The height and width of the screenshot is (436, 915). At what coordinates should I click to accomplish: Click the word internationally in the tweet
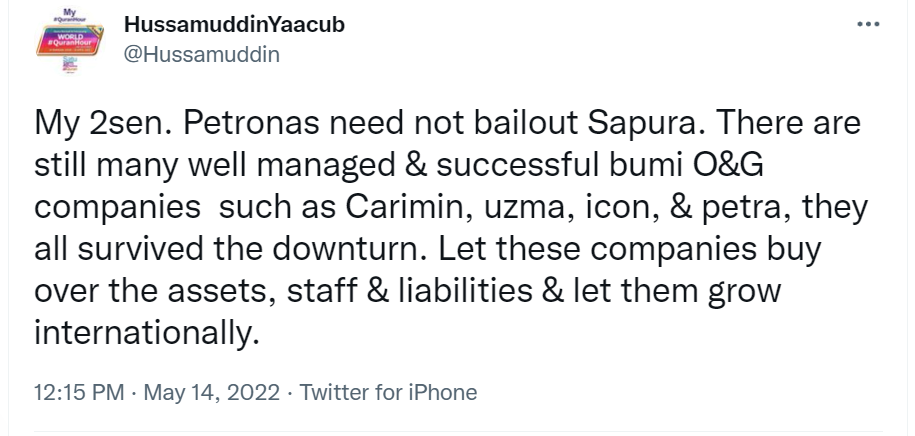146,334
